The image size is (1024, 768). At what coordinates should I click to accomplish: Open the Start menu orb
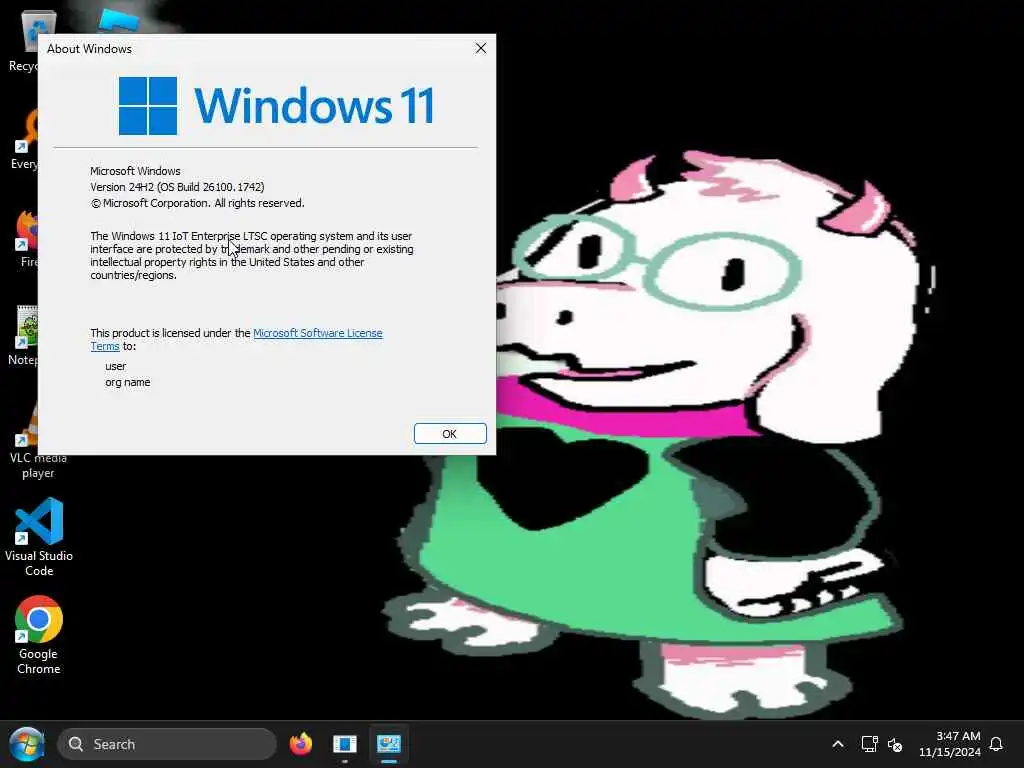point(27,744)
